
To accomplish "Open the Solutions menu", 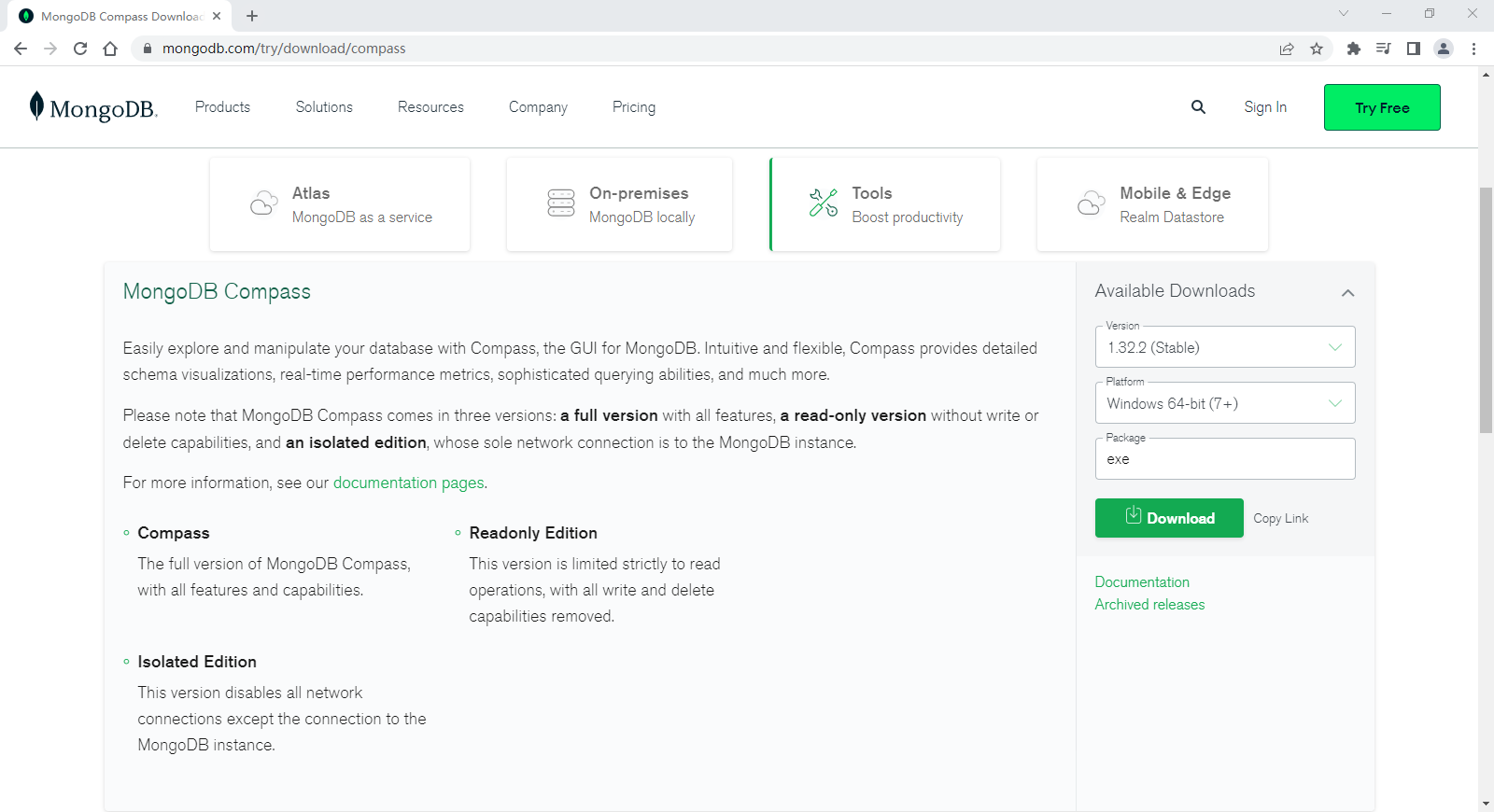I will (x=324, y=107).
